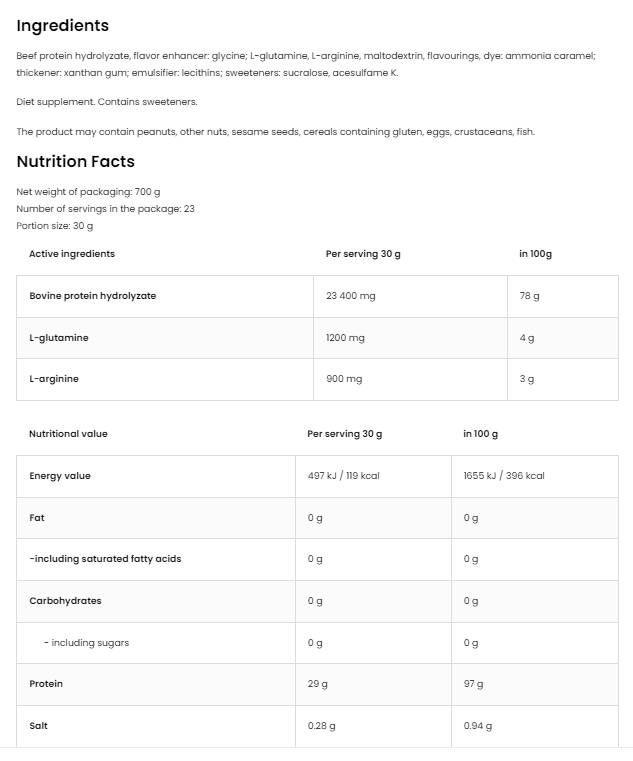Viewport: 633px width, 761px height.
Task: Click the L-glutamine row label
Action: pos(59,338)
